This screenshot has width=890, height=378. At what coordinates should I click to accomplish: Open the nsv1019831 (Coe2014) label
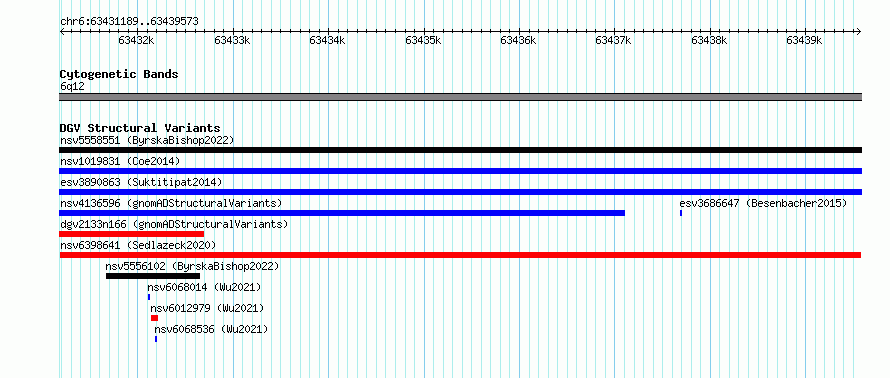(120, 161)
